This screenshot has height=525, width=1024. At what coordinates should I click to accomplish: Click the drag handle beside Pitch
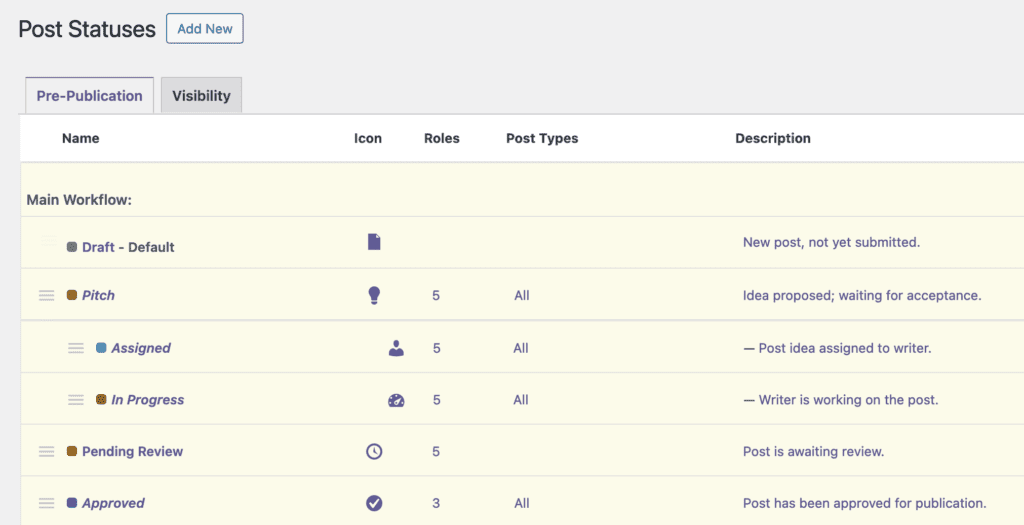click(x=46, y=295)
